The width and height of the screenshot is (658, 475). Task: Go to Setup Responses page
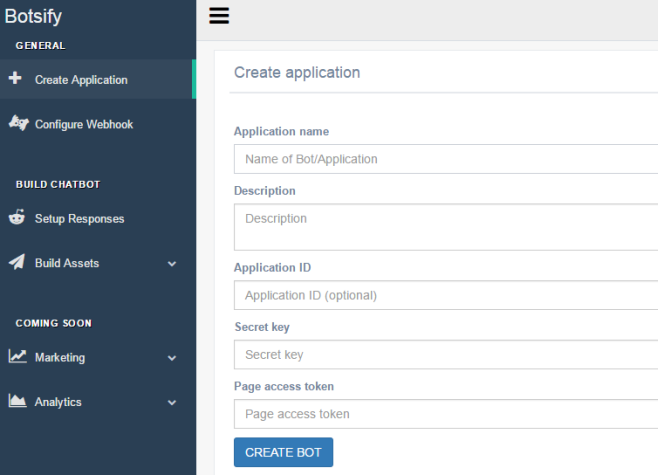(x=79, y=219)
